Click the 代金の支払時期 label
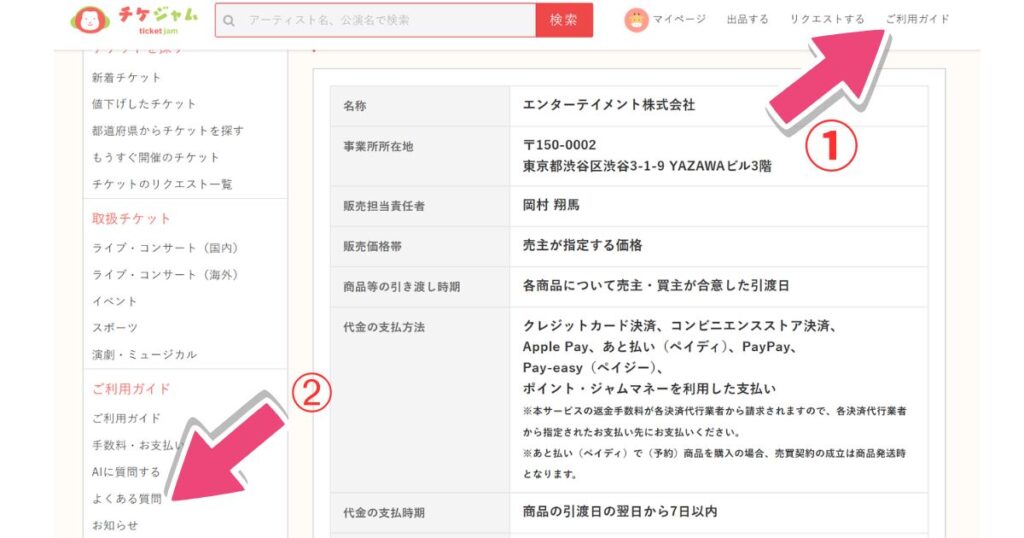 click(x=384, y=513)
